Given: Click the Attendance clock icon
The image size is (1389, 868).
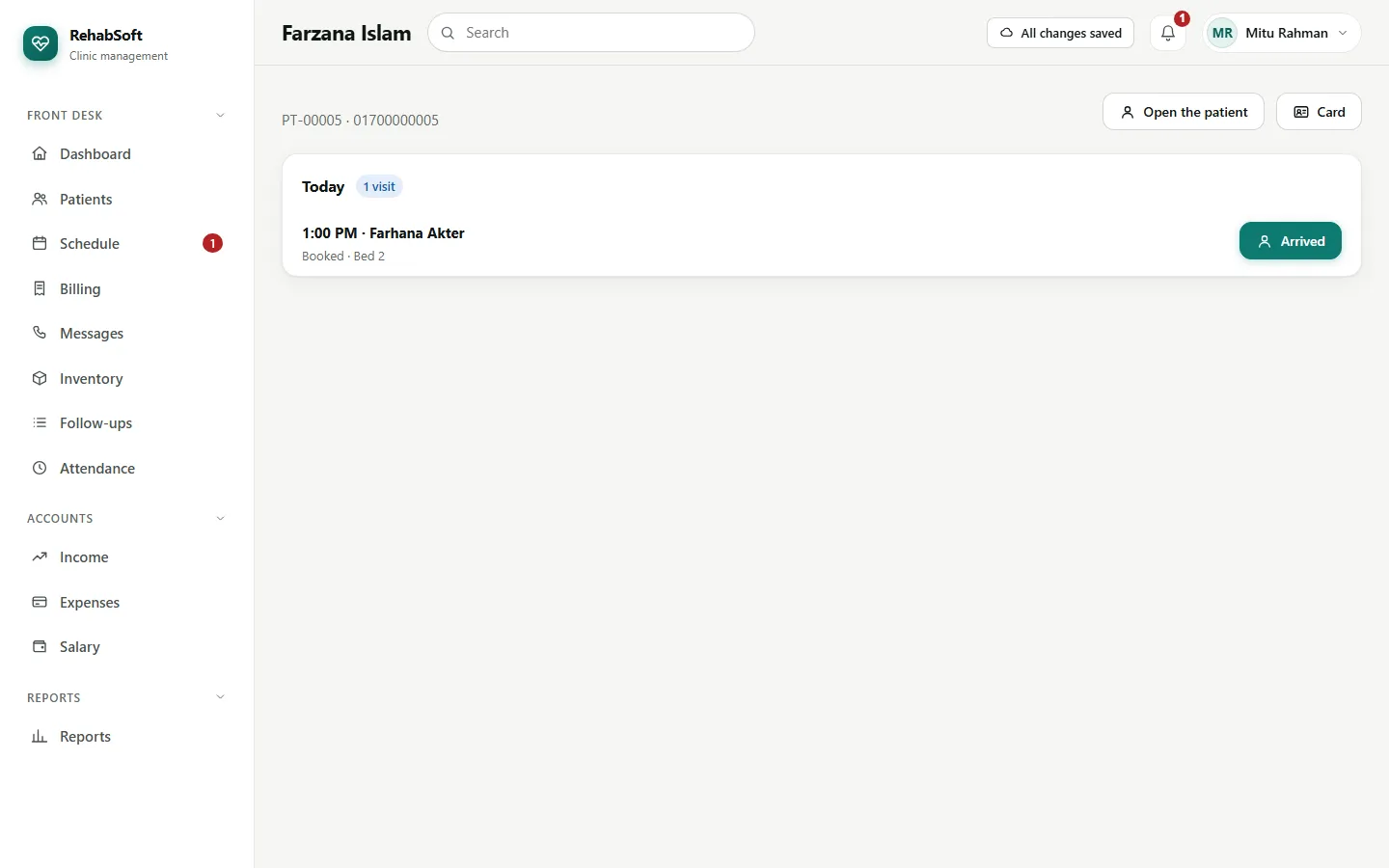Looking at the screenshot, I should click(40, 469).
